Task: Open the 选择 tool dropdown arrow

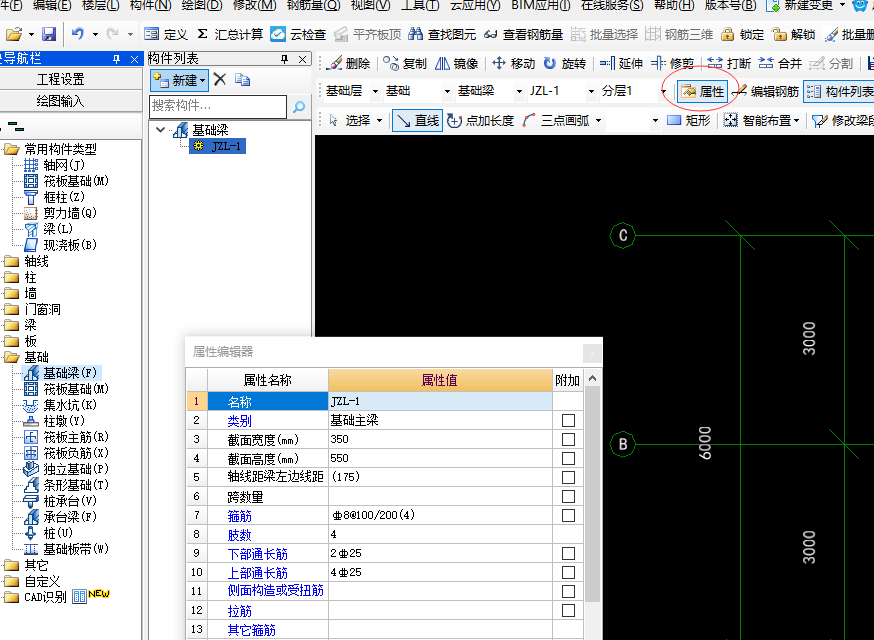Action: coord(380,120)
